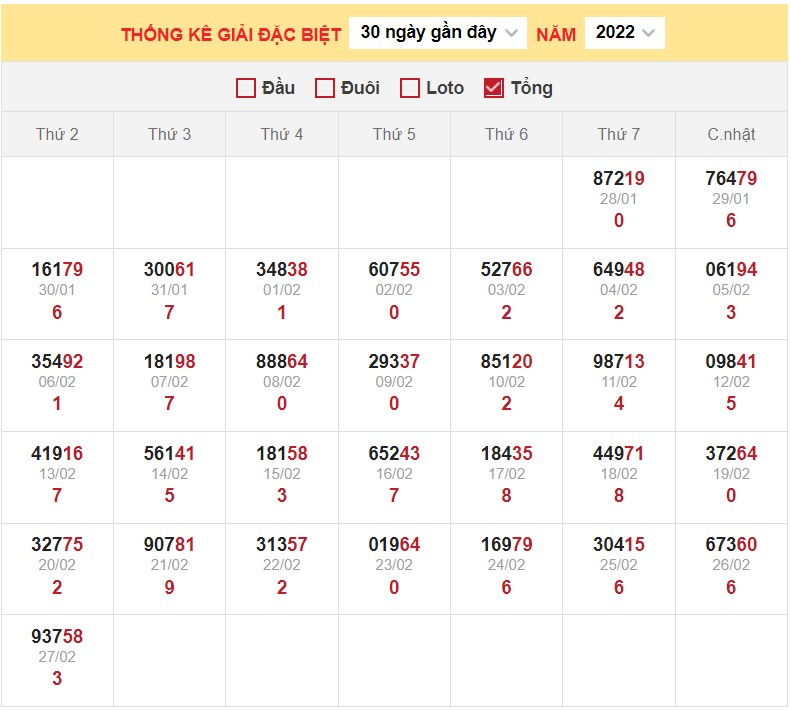Select the 65243 result on 16/02
The width and height of the screenshot is (791, 710).
point(394,454)
